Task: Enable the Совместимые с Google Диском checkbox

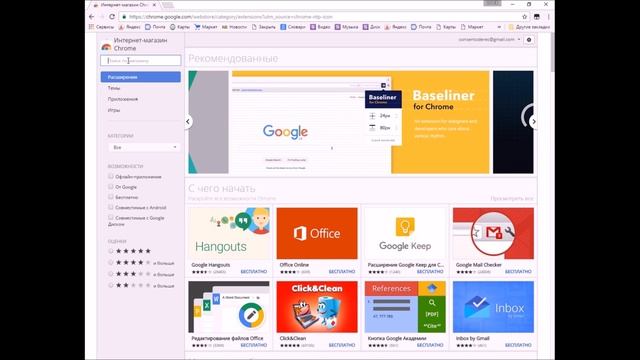Action: (x=111, y=218)
